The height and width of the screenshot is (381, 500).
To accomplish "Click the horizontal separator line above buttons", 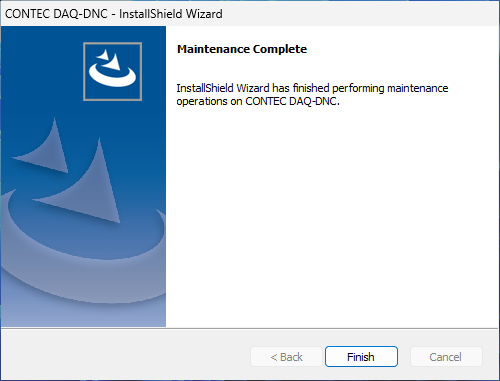I will 249,328.
